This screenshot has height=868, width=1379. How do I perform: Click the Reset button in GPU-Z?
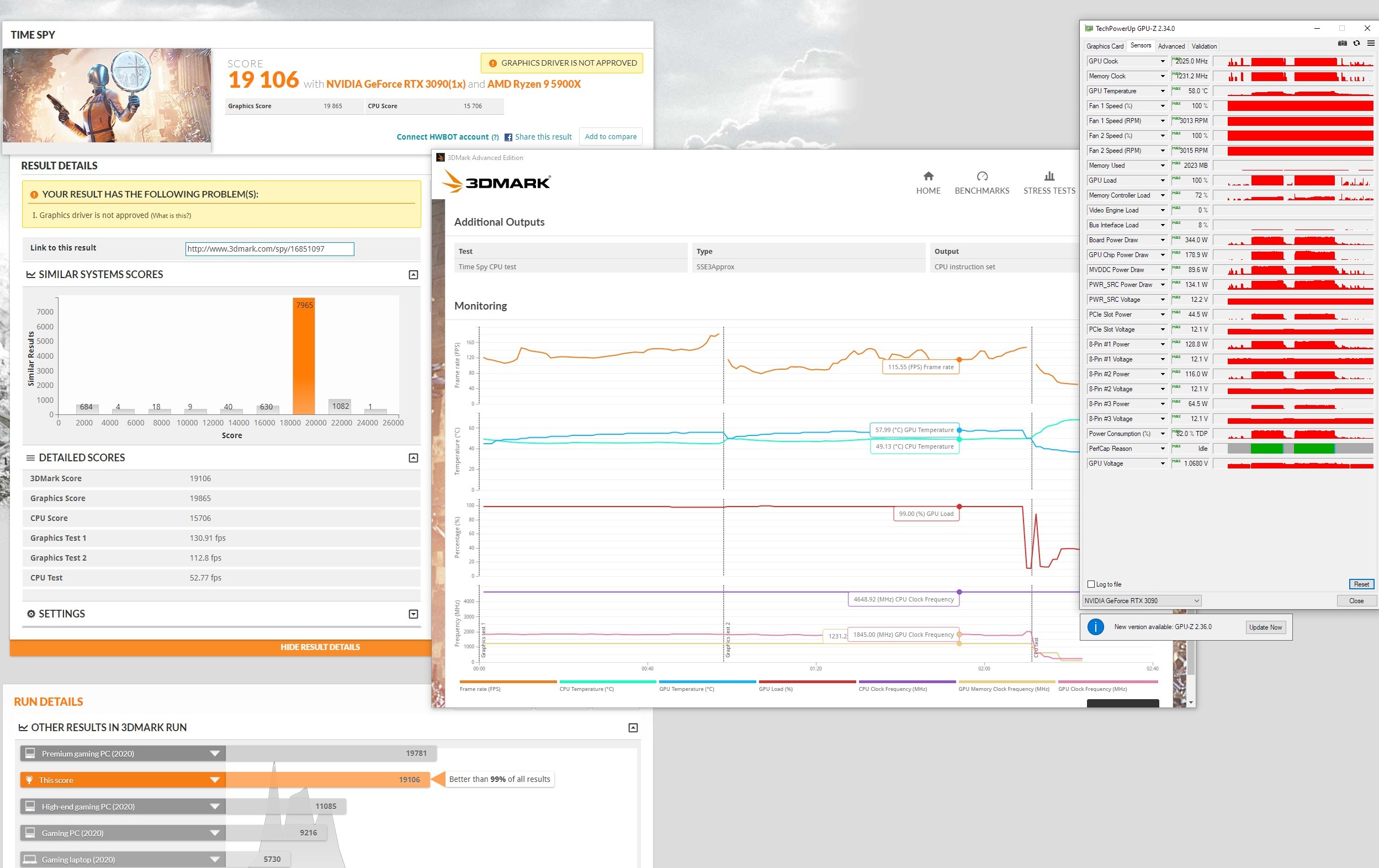(x=1361, y=584)
